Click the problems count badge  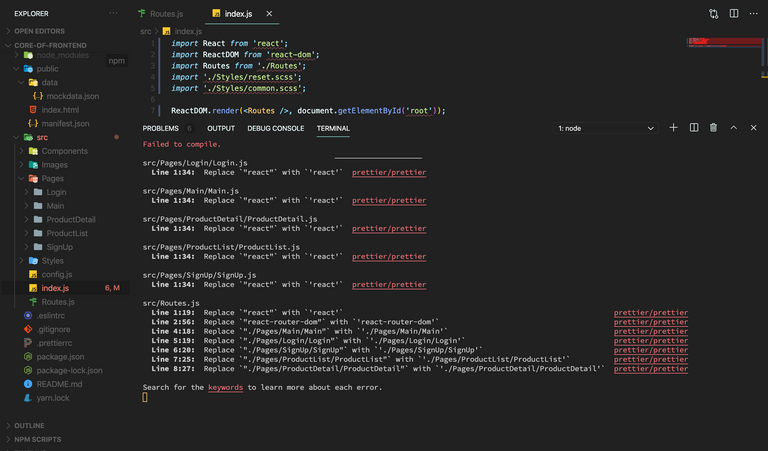189,128
